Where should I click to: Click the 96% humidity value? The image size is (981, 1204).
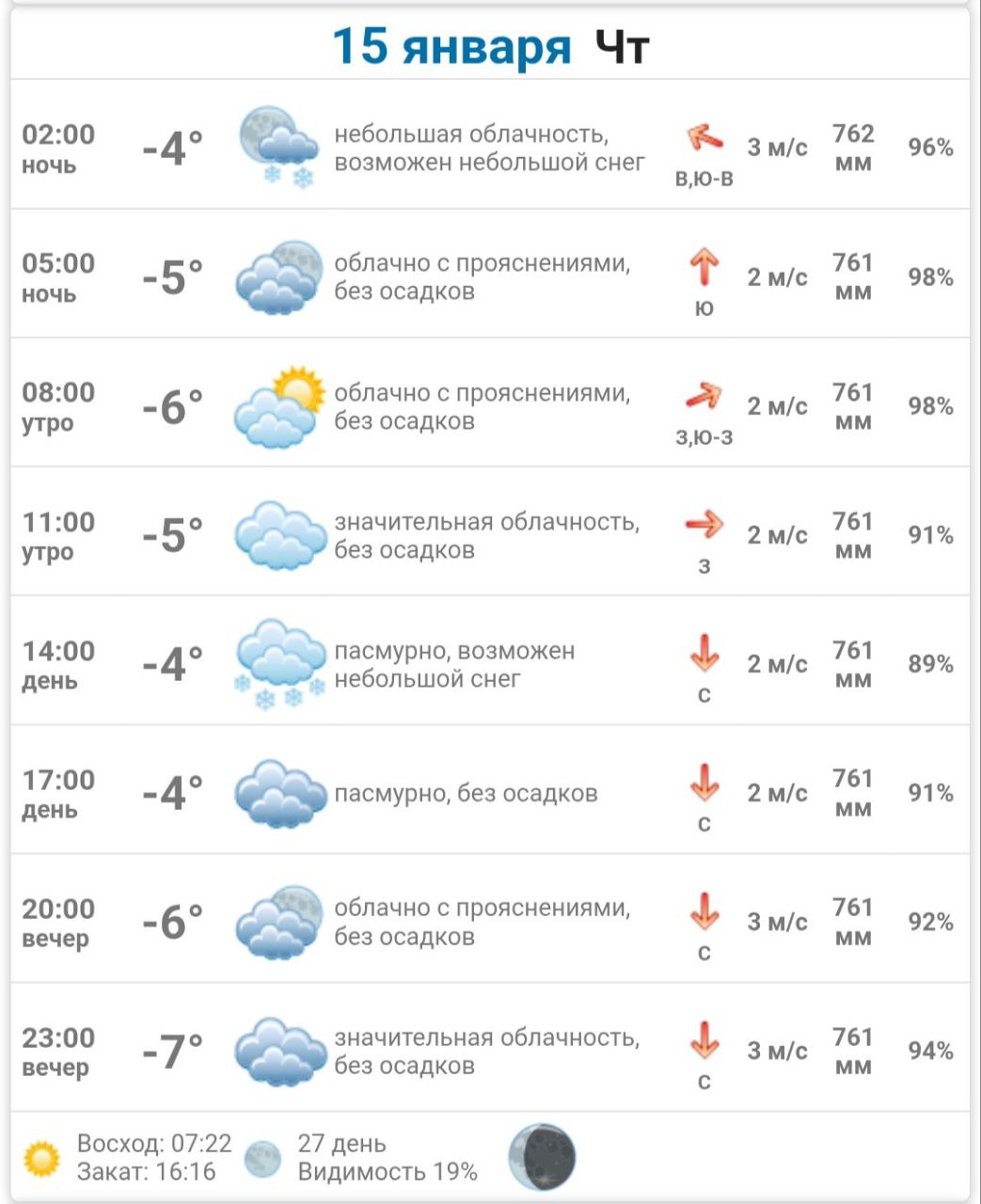pyautogui.click(x=930, y=148)
